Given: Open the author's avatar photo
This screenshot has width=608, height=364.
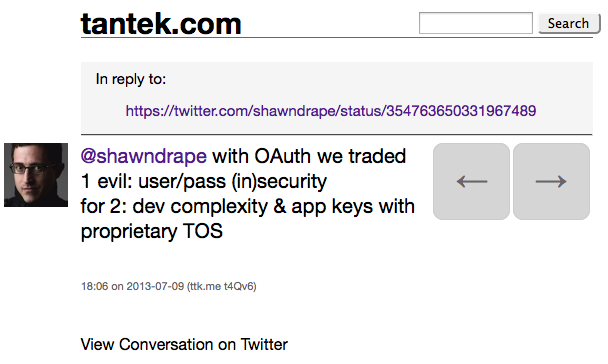Looking at the screenshot, I should 36,175.
